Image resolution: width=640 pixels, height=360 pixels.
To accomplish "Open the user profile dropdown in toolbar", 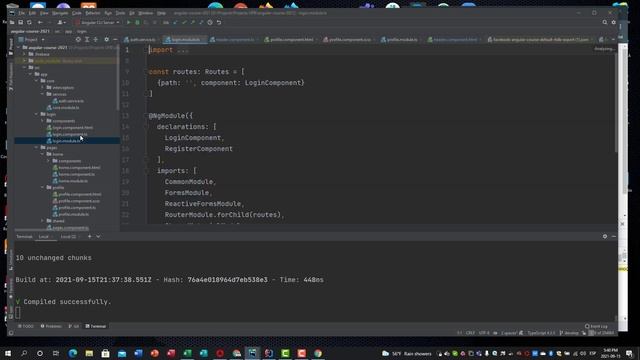I will (x=61, y=22).
